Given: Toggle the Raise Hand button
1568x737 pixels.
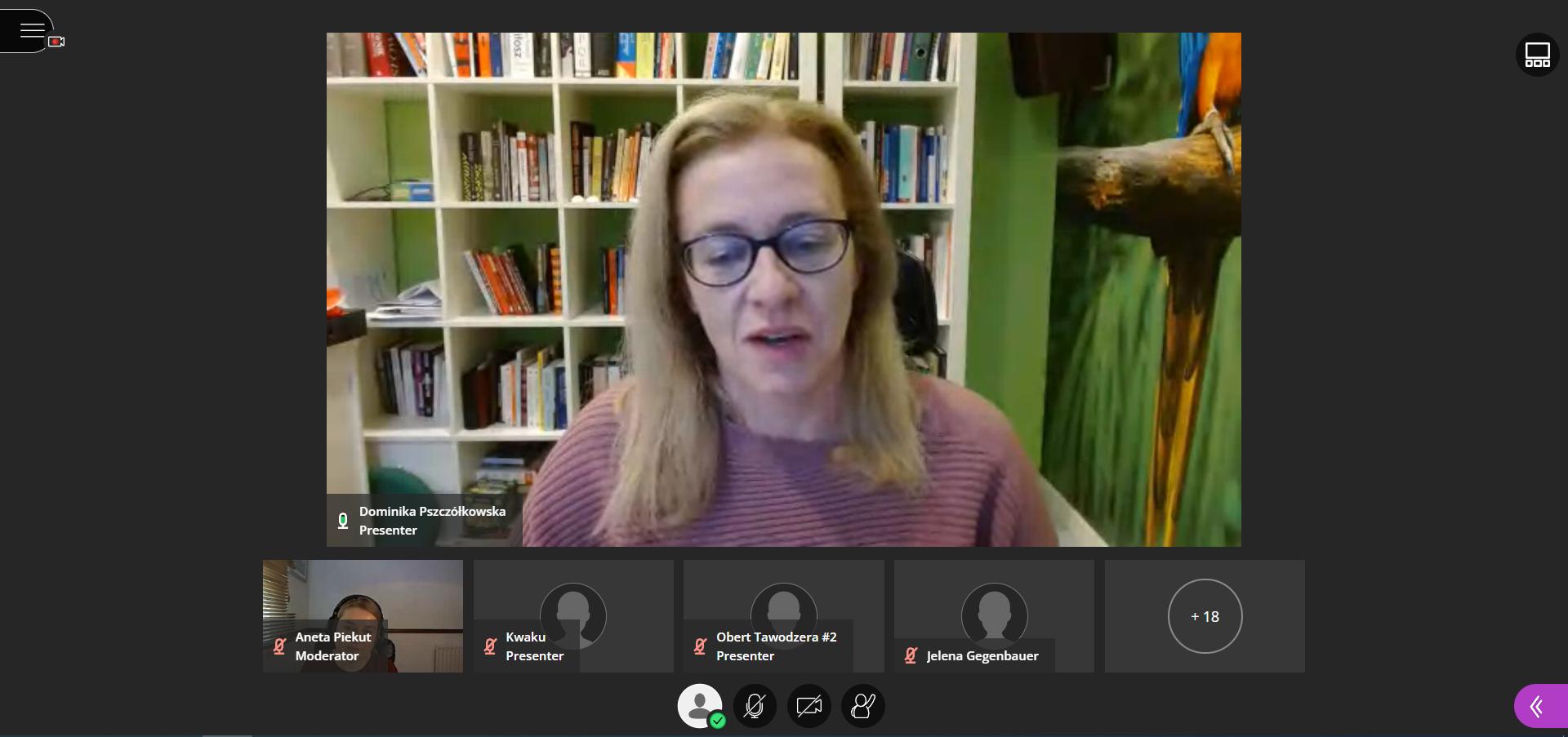Looking at the screenshot, I should 862,706.
